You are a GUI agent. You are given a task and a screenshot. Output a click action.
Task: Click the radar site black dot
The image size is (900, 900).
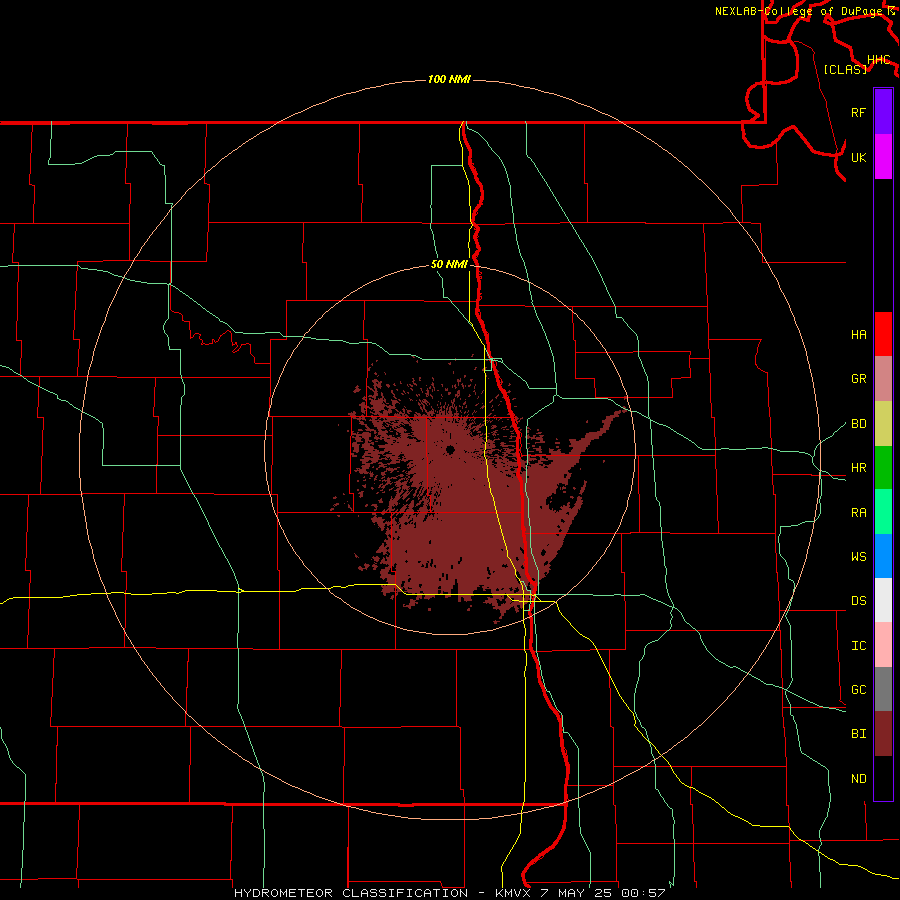tap(450, 449)
